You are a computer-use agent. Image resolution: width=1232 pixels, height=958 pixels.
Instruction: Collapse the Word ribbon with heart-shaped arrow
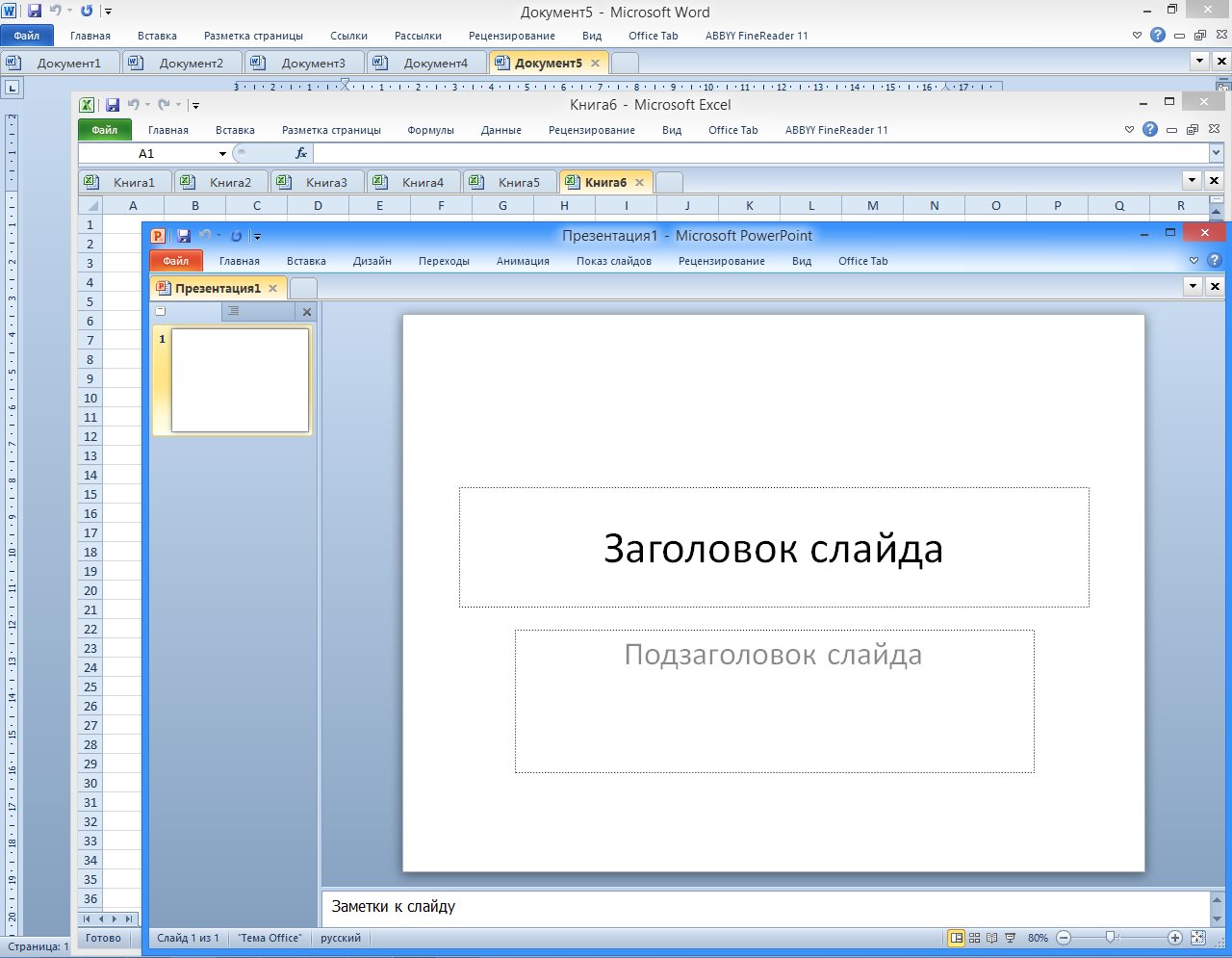pos(1138,36)
